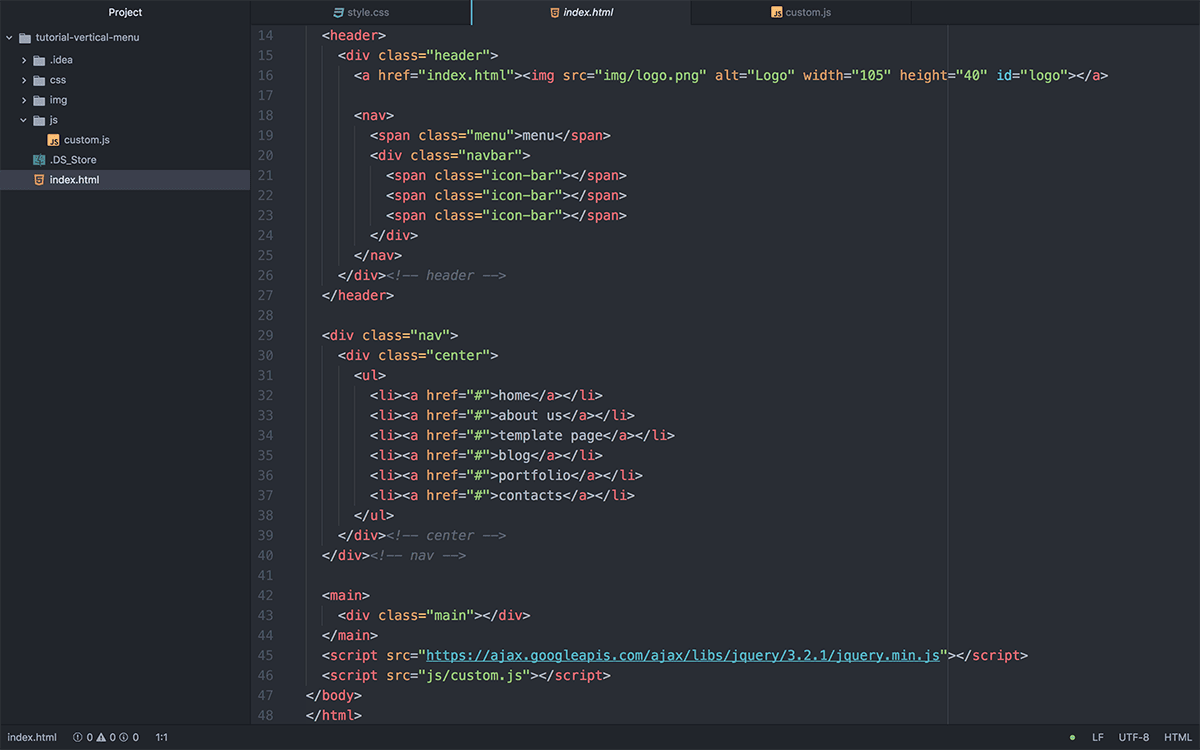Click the JS icon on custom.js tab
The image size is (1200, 750).
[x=777, y=13]
